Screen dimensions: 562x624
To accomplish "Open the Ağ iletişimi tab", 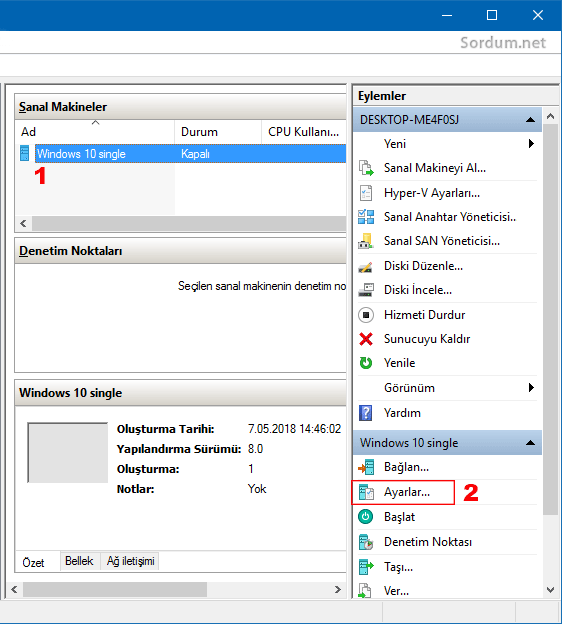I will pyautogui.click(x=130, y=561).
